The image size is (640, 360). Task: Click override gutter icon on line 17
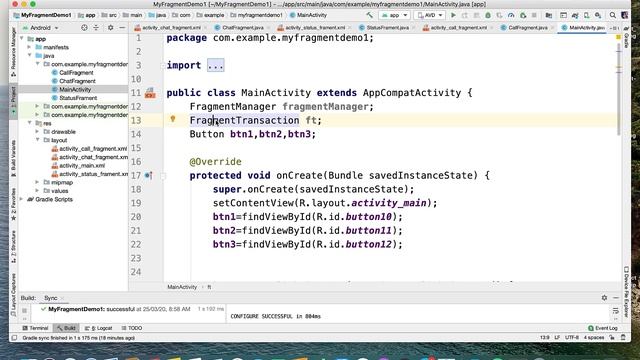pyautogui.click(x=149, y=176)
